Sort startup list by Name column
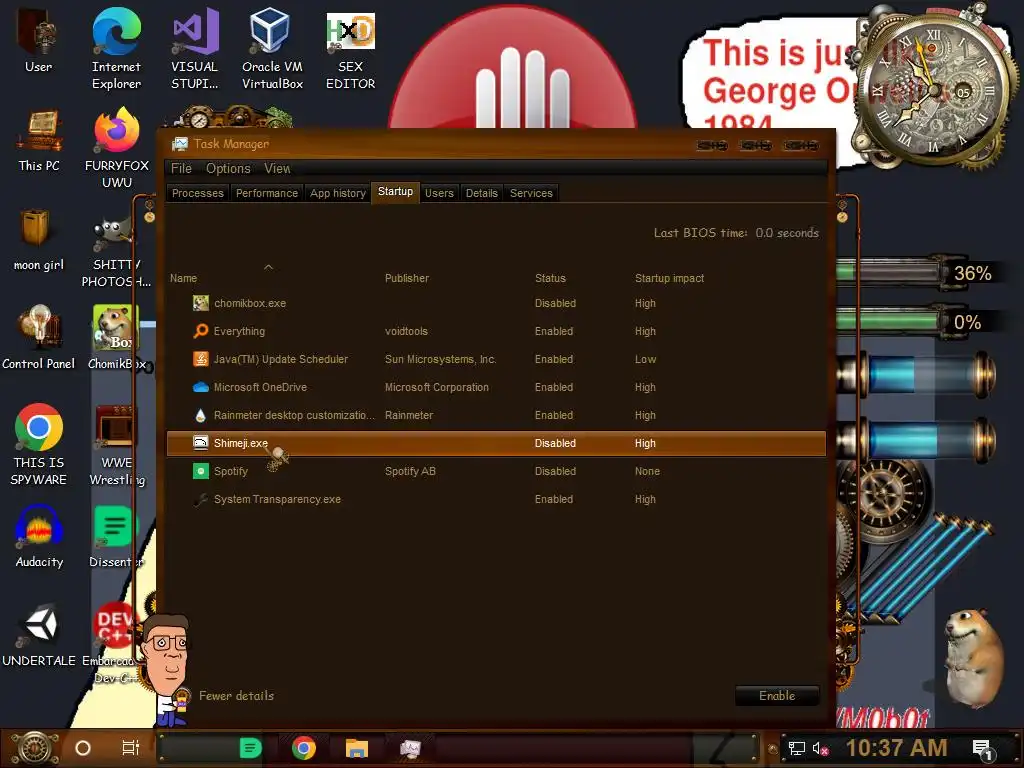Viewport: 1024px width, 768px height. (x=184, y=278)
